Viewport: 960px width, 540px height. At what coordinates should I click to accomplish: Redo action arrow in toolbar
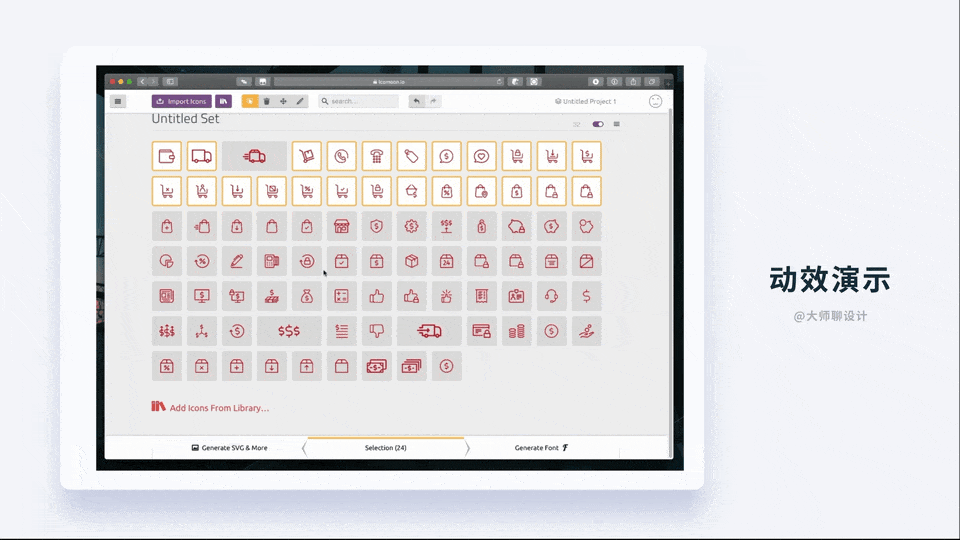pyautogui.click(x=433, y=102)
